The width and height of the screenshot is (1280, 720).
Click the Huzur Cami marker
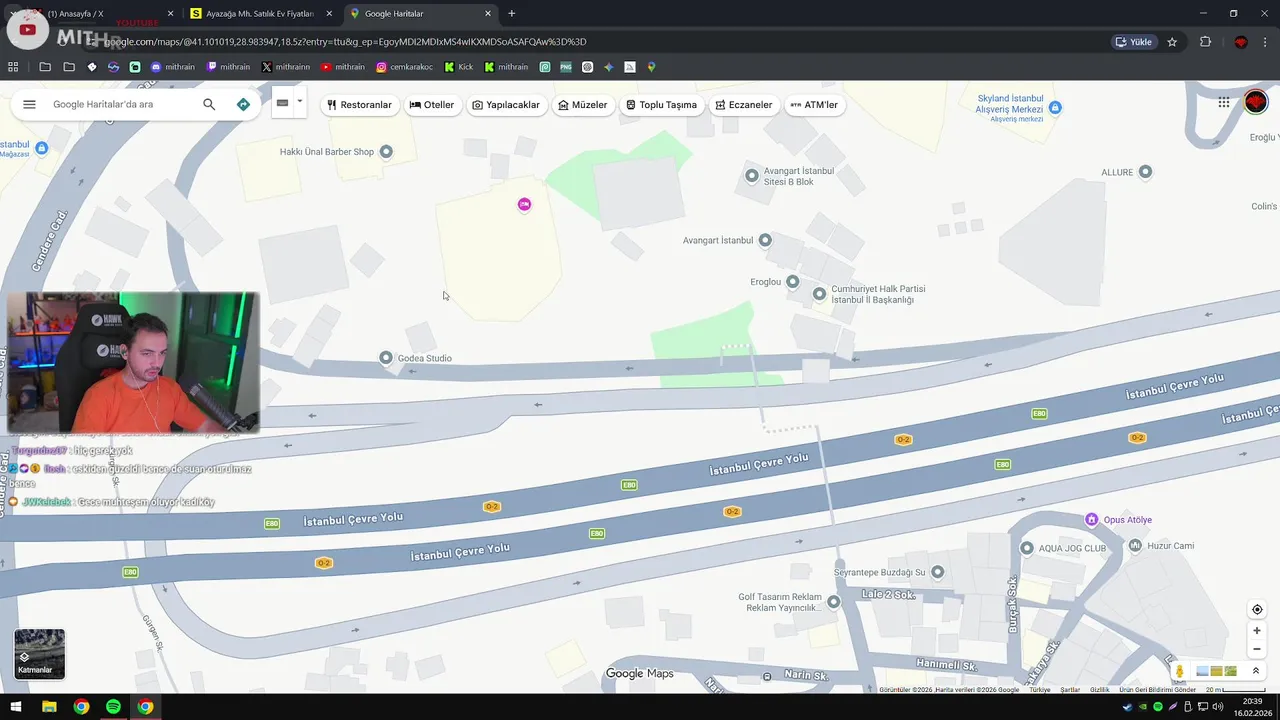[x=1135, y=546]
